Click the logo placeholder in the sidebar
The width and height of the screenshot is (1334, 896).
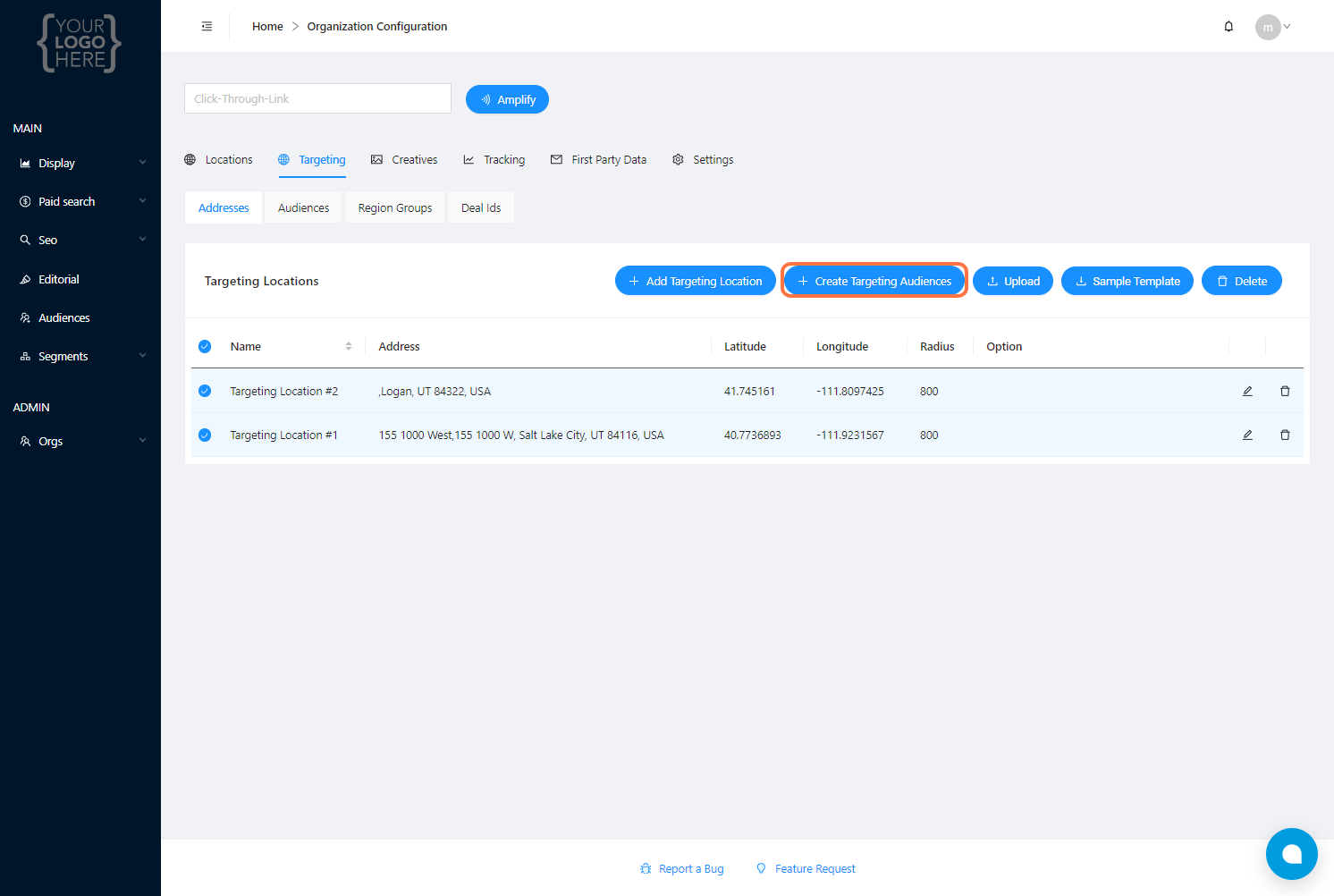(x=80, y=43)
